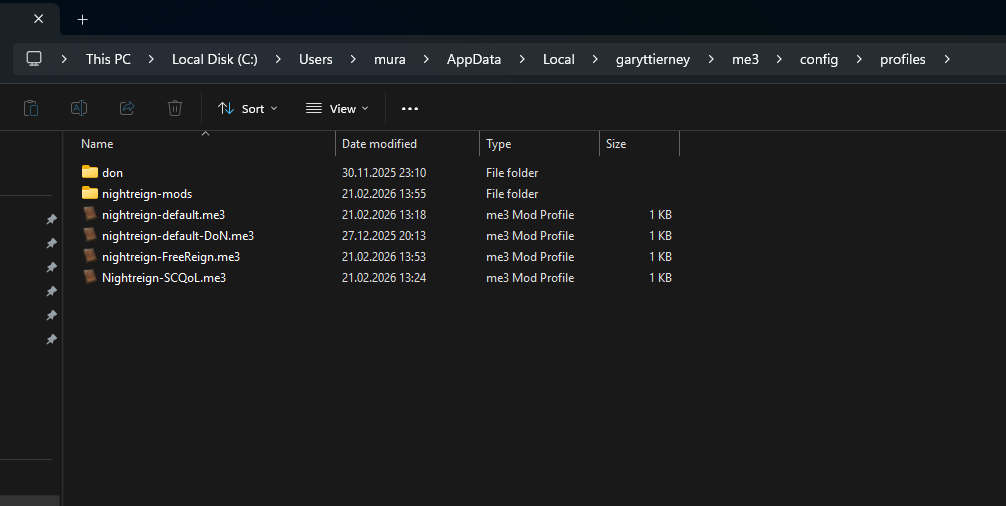Screen dimensions: 1006x506
Task: Click the nightreign-default.me3 file icon
Action: click(x=90, y=215)
